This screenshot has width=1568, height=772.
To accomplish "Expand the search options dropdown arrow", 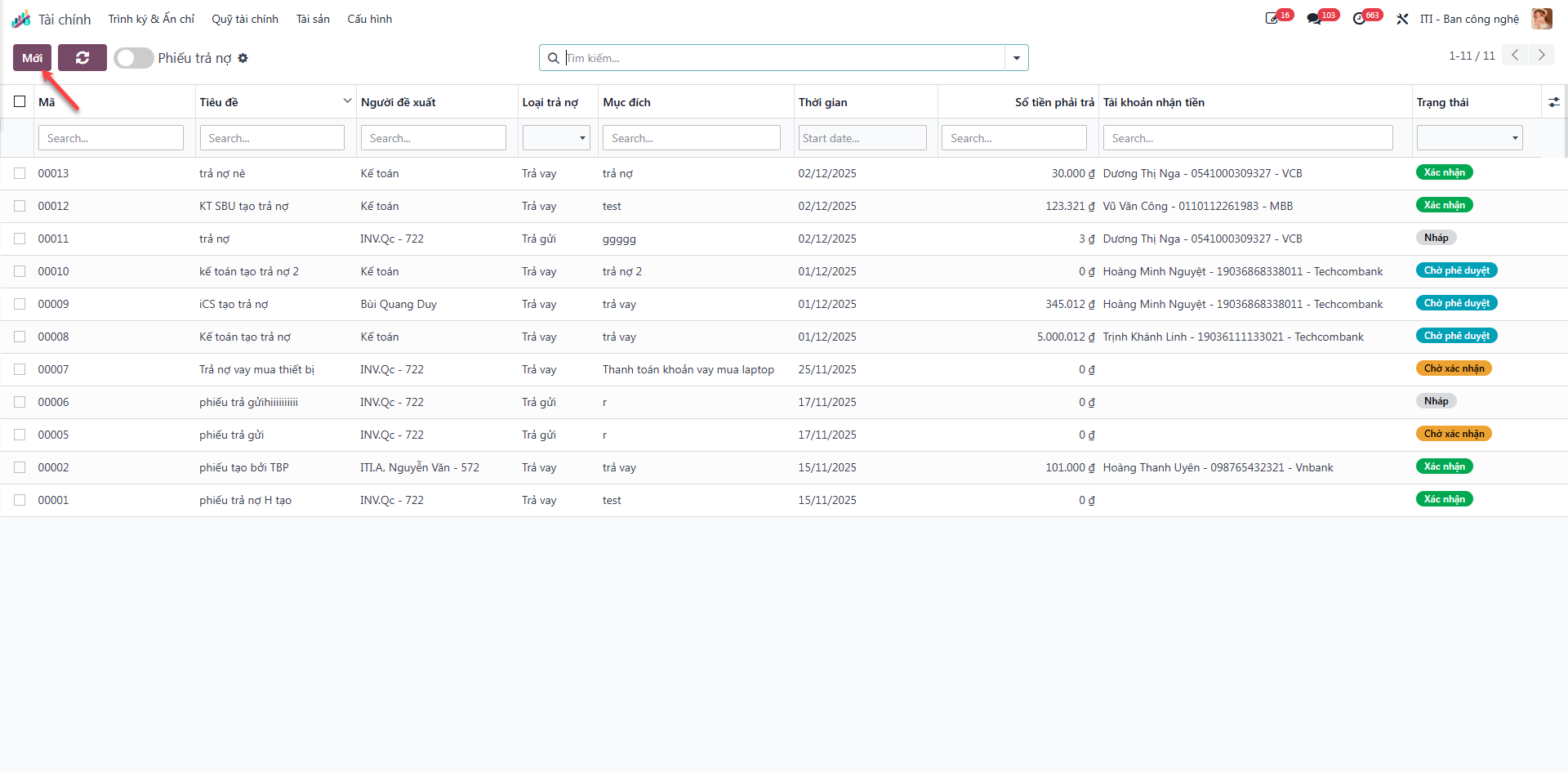I will pyautogui.click(x=1017, y=58).
